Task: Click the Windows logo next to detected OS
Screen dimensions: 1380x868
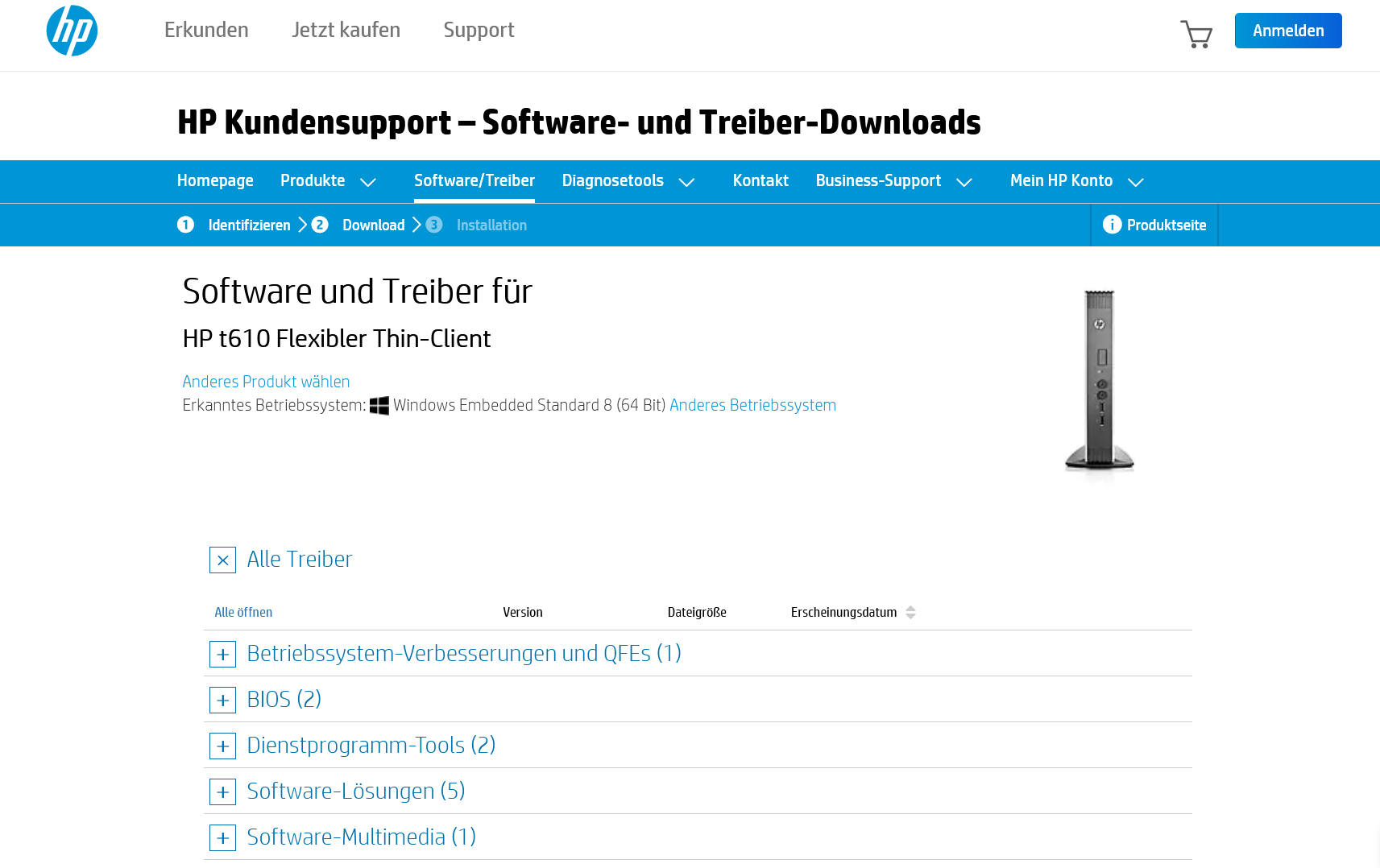Action: (x=379, y=405)
